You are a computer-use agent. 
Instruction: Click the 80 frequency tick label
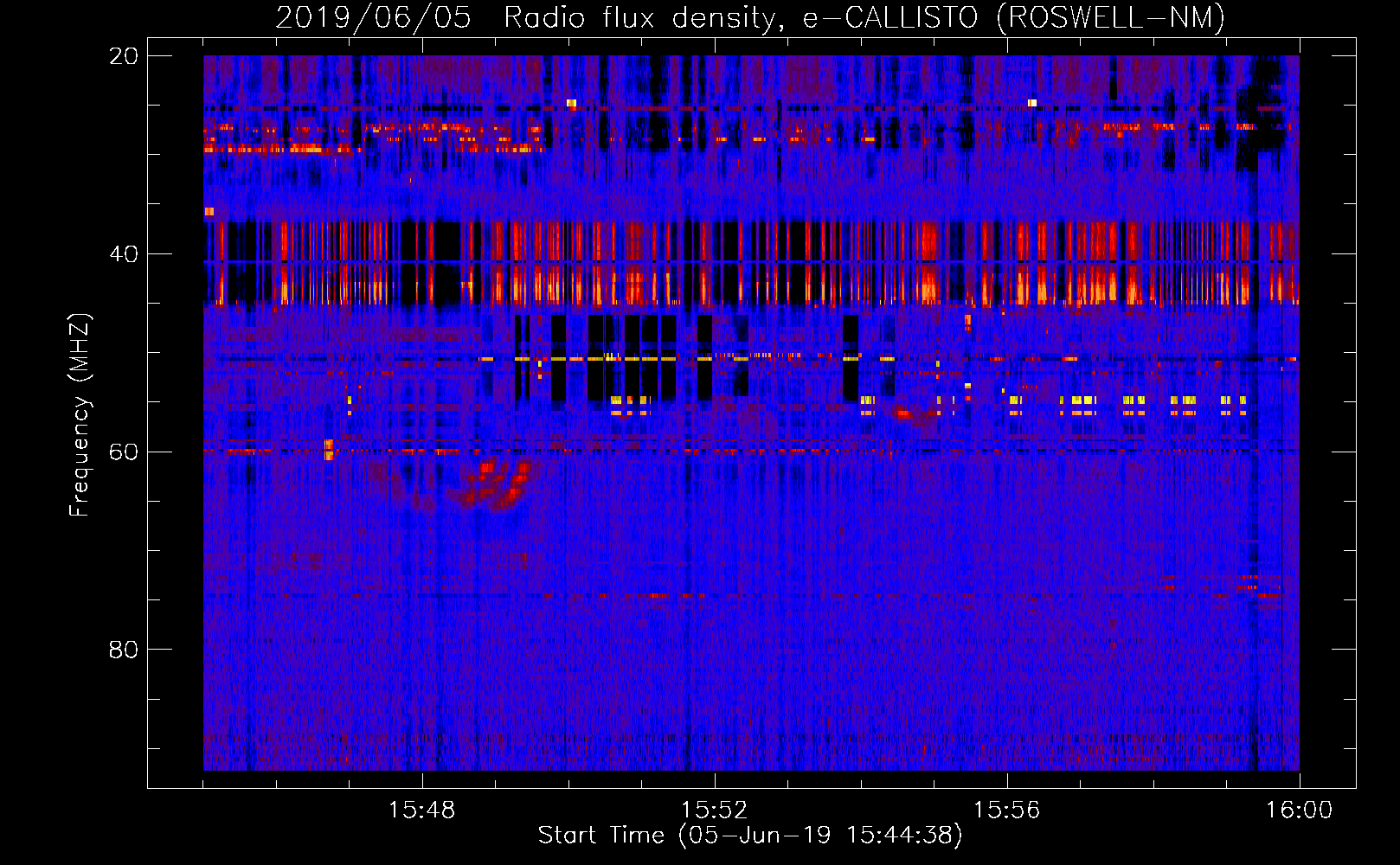coord(124,650)
